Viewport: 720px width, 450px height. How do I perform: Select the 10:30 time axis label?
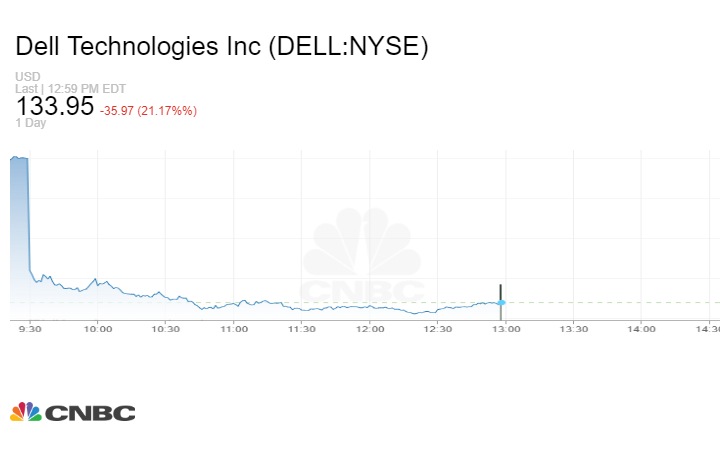point(165,328)
